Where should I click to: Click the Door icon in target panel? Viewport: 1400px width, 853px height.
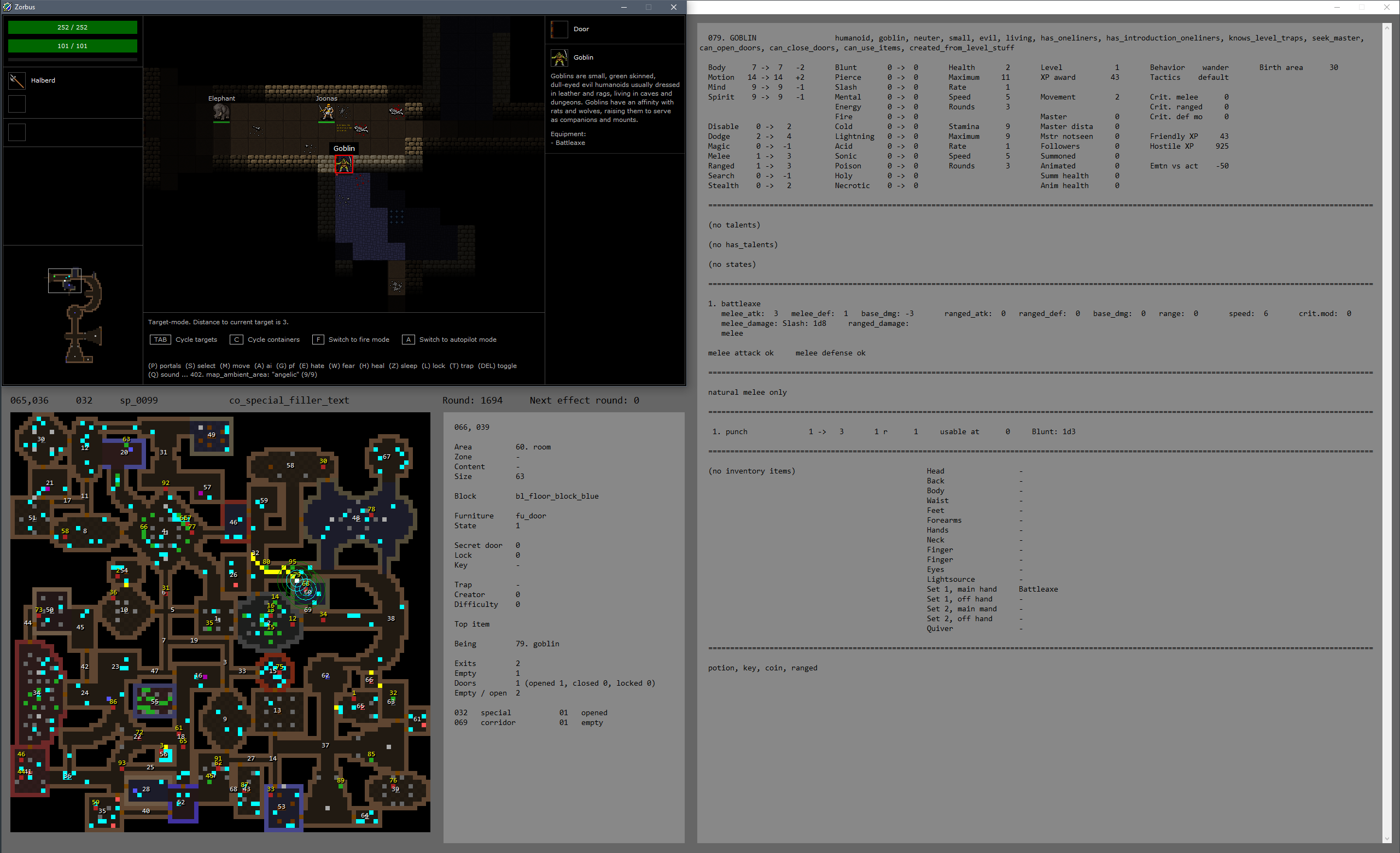[x=558, y=29]
